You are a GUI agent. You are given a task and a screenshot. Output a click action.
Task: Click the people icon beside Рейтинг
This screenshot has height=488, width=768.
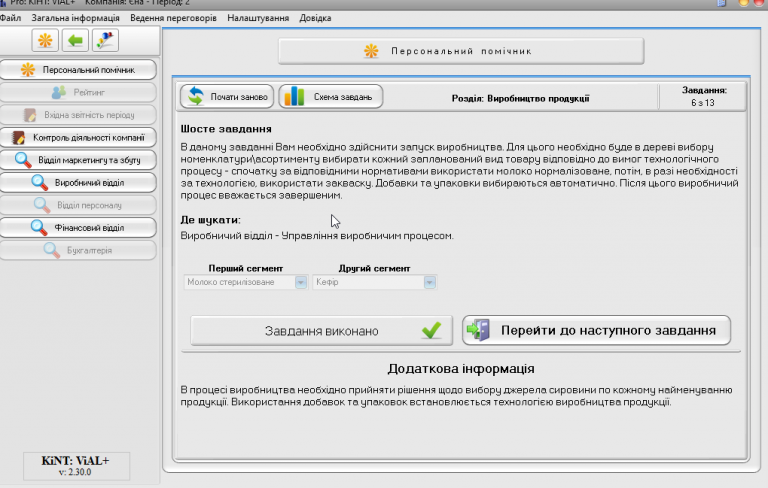(x=59, y=92)
